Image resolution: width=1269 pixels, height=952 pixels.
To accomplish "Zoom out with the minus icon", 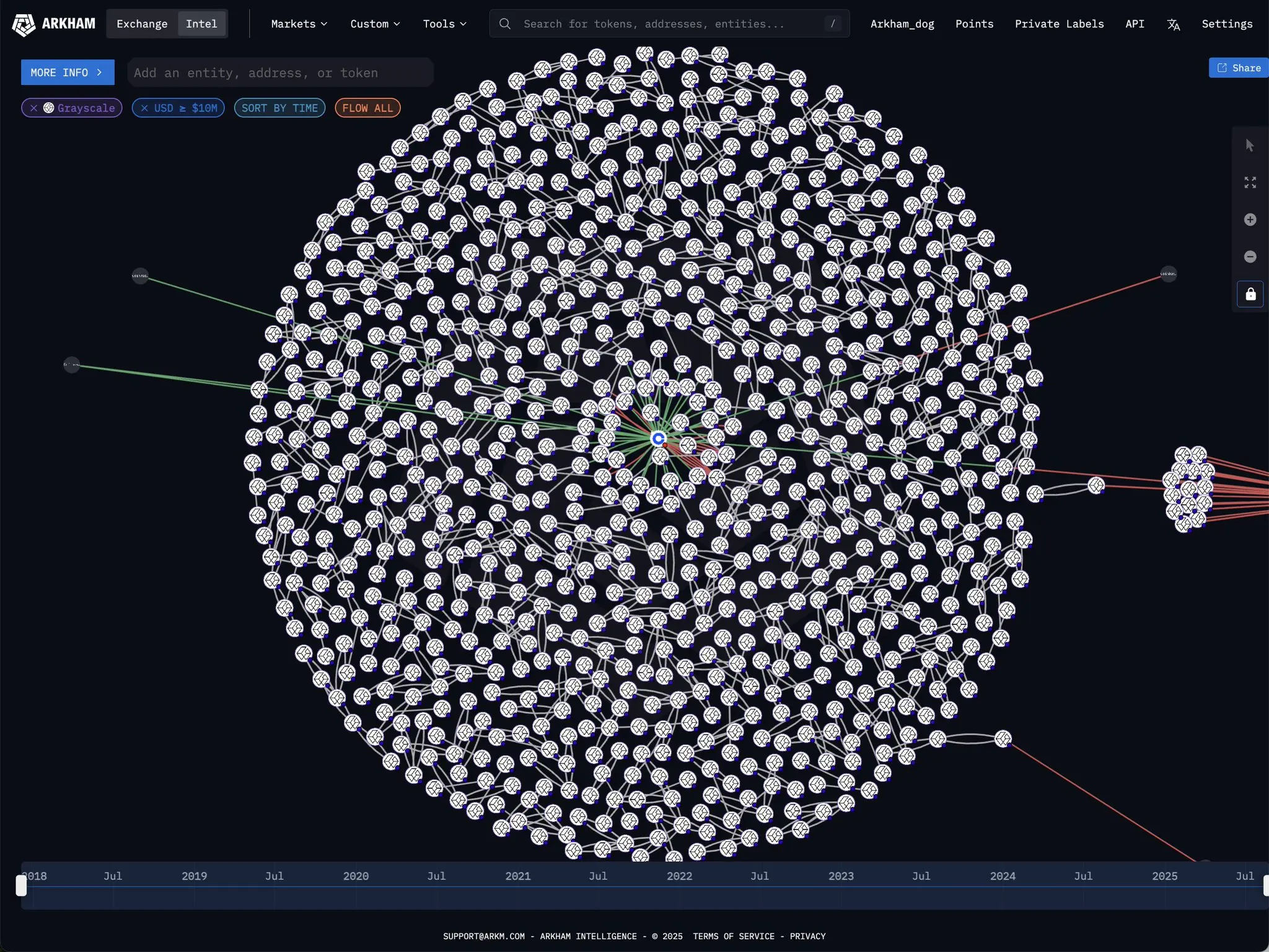I will [x=1250, y=256].
